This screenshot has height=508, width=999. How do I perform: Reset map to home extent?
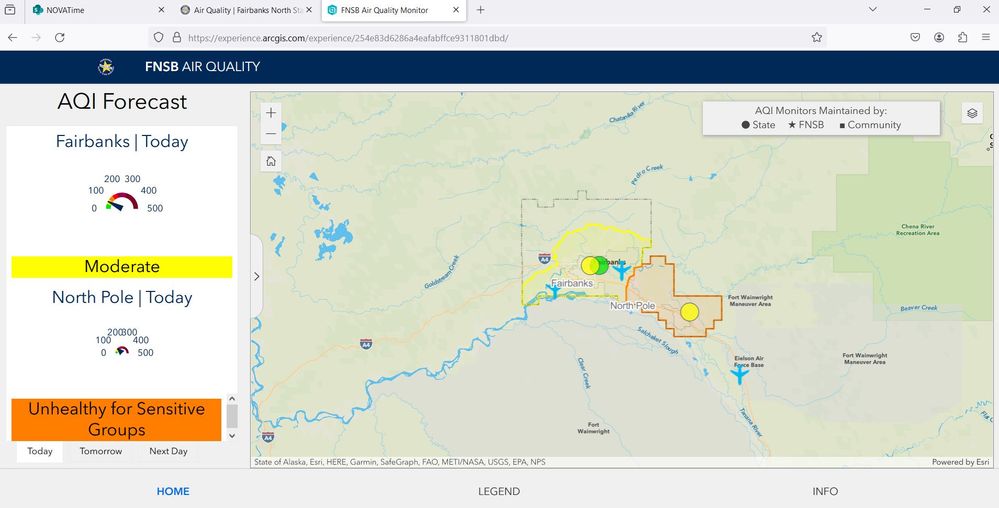pos(271,161)
